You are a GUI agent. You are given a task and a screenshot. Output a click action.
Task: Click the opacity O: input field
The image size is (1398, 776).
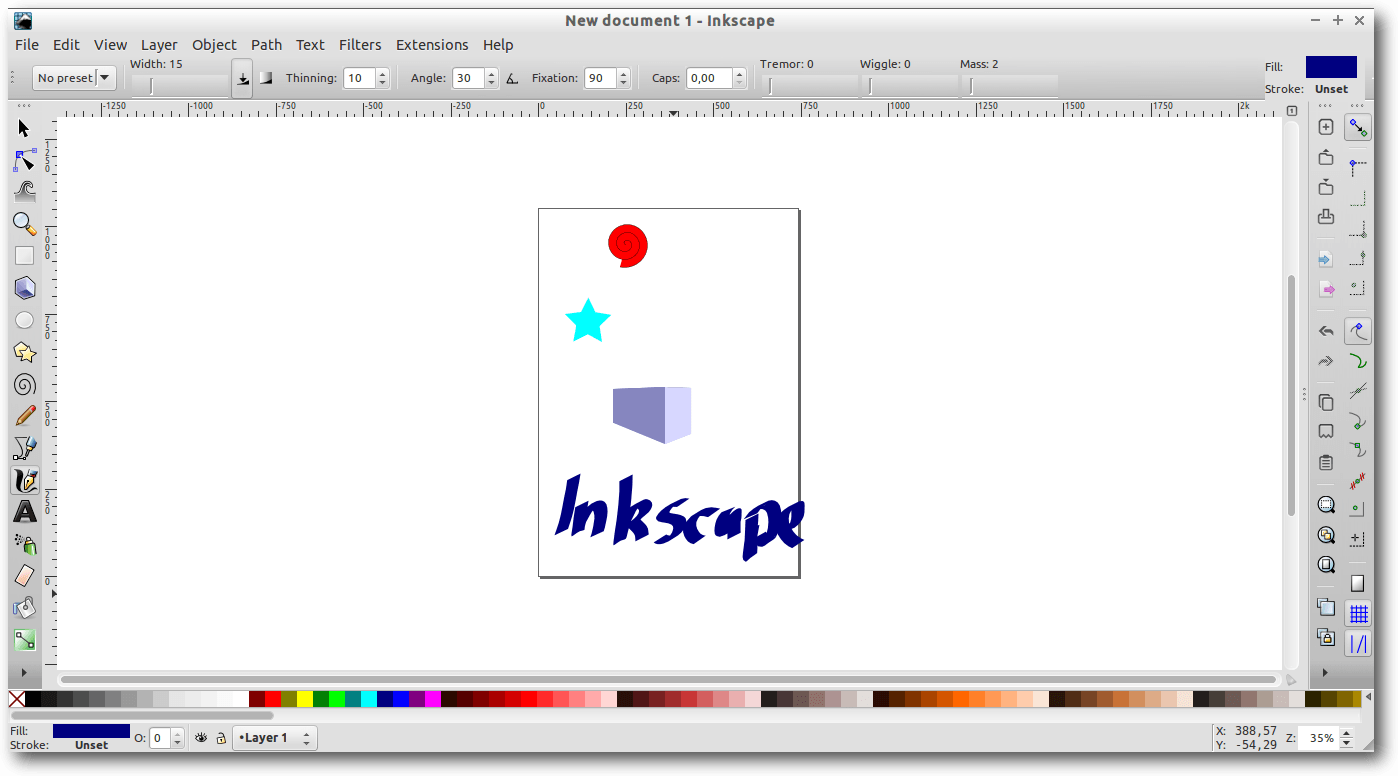coord(160,738)
